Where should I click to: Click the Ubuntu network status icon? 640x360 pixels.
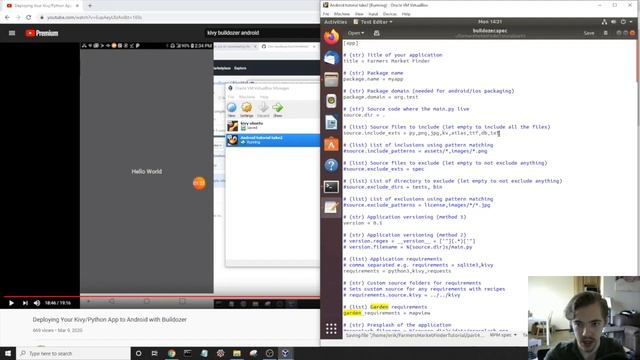pos(604,22)
